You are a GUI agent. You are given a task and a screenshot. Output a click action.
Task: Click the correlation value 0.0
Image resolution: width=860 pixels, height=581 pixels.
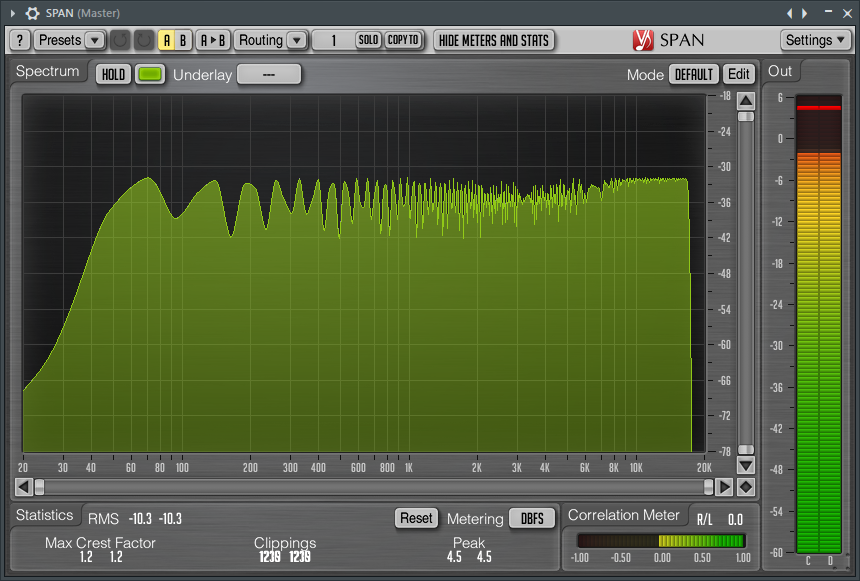pos(735,519)
